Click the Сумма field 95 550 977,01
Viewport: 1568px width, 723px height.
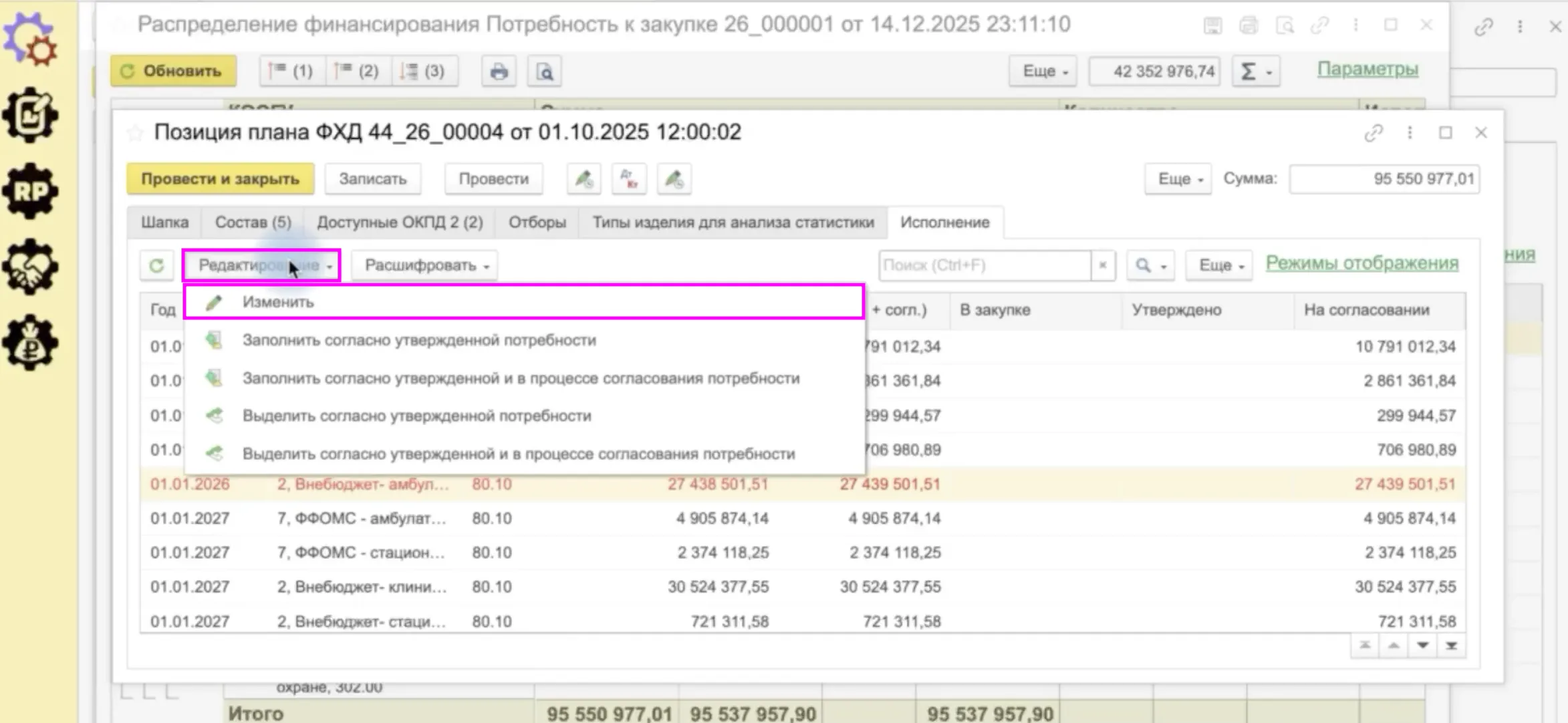point(1384,179)
